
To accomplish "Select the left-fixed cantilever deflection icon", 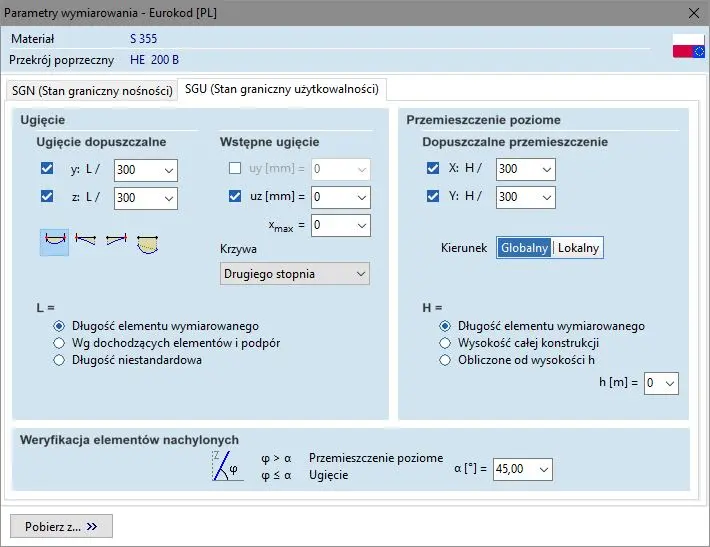I will coord(85,242).
